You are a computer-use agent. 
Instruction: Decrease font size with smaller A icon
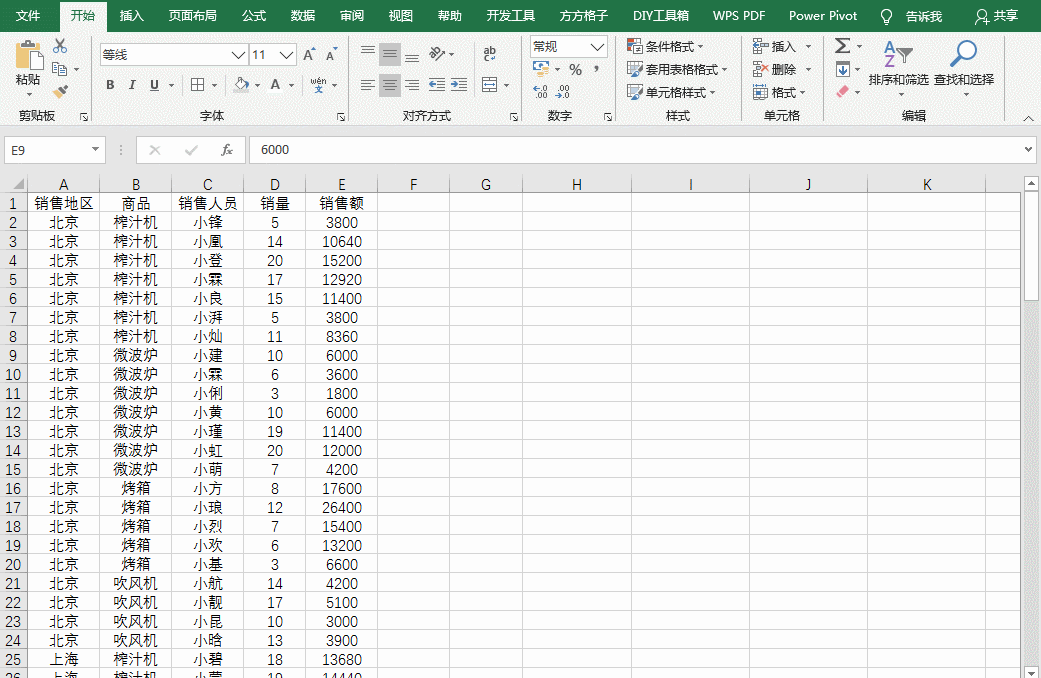point(331,54)
